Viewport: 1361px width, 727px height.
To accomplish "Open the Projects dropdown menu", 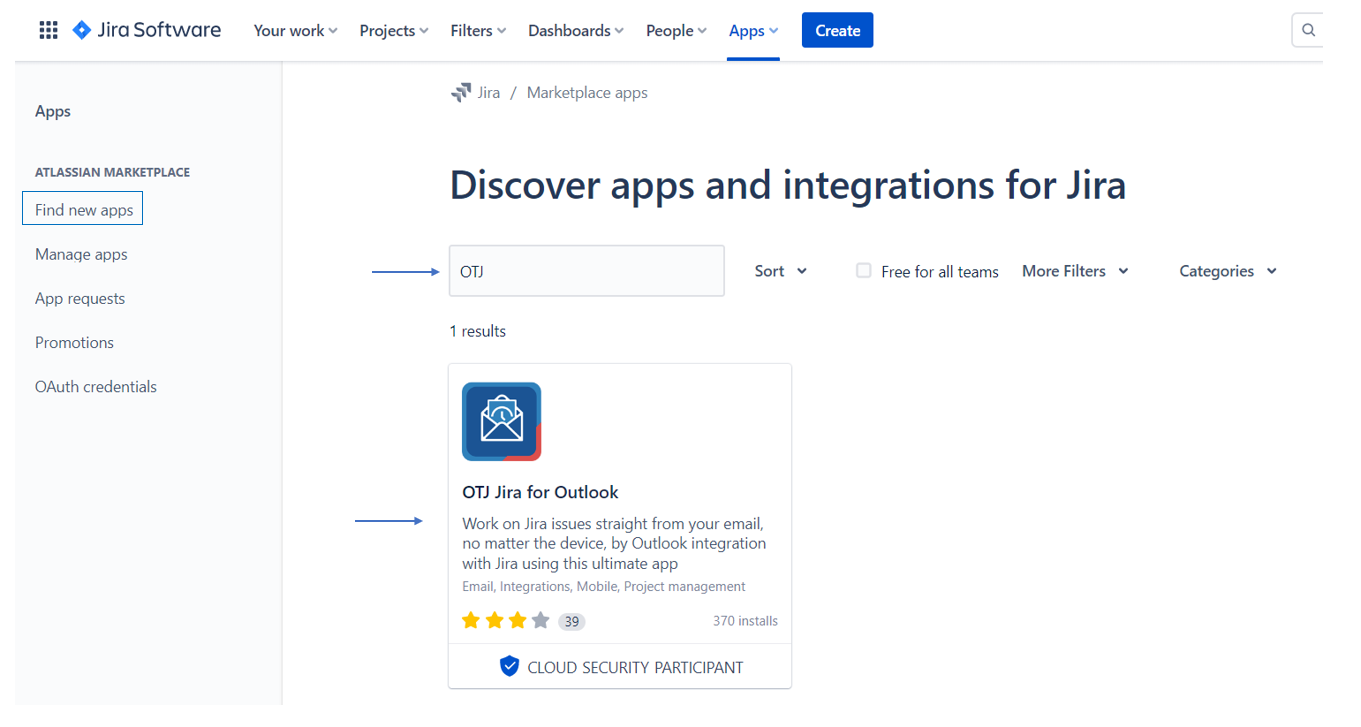I will [x=394, y=31].
